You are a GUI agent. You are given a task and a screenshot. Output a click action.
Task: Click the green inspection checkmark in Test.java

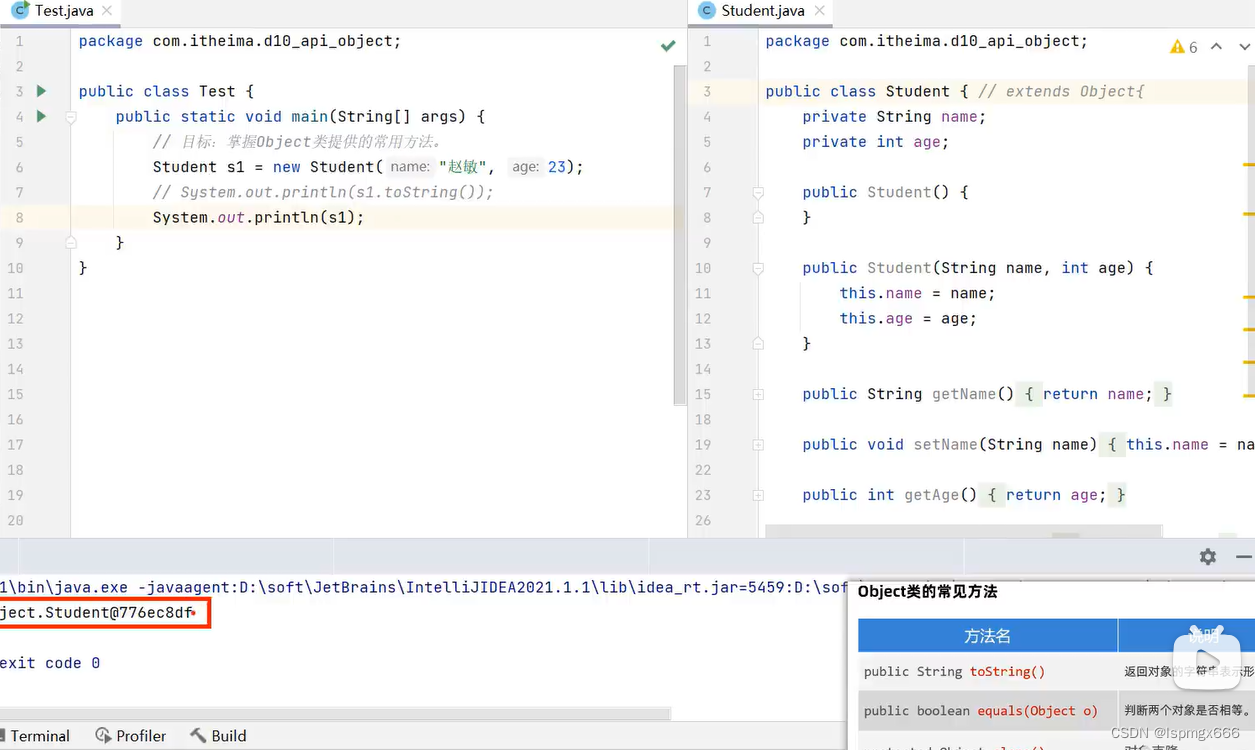point(668,45)
